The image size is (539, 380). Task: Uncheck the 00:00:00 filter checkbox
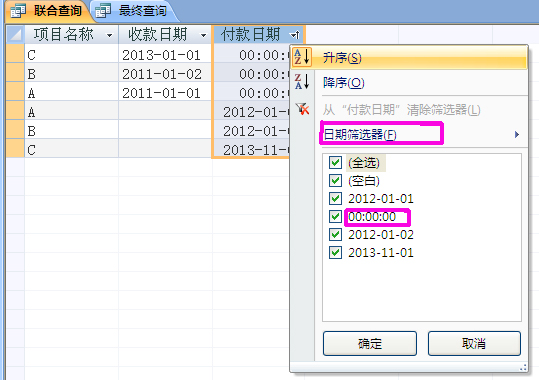click(x=335, y=216)
